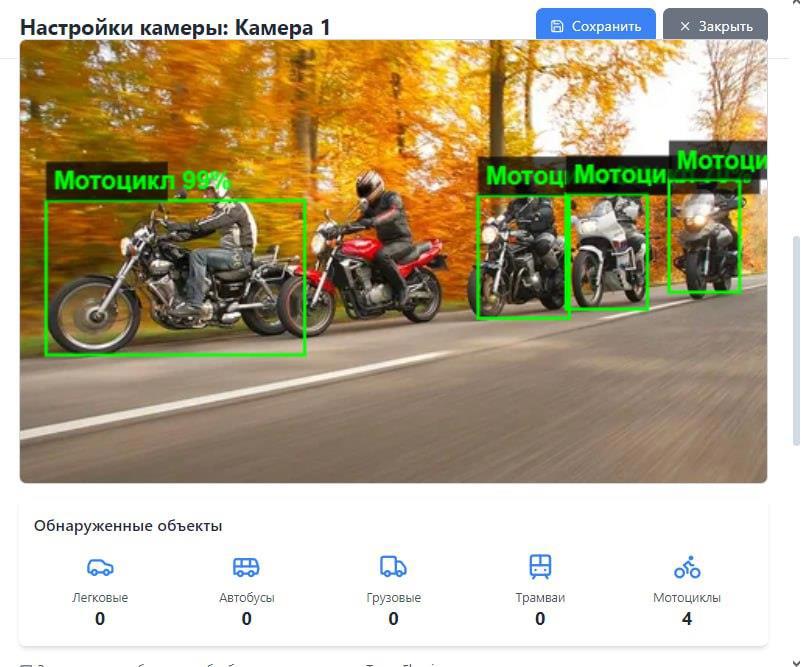Click the Грузовые truck icon

click(x=393, y=567)
